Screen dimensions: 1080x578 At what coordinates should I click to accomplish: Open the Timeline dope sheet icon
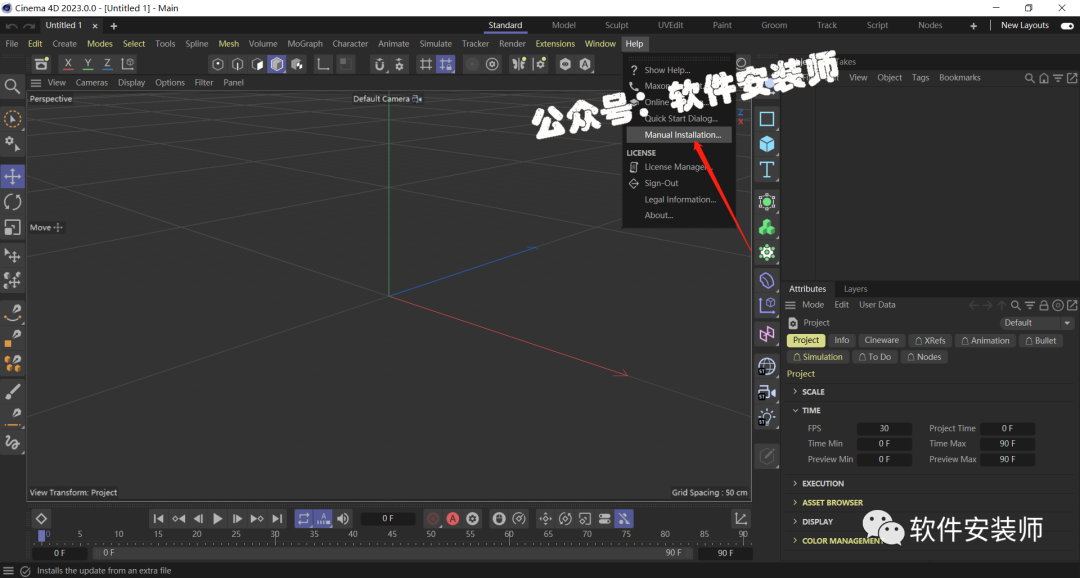pos(740,519)
